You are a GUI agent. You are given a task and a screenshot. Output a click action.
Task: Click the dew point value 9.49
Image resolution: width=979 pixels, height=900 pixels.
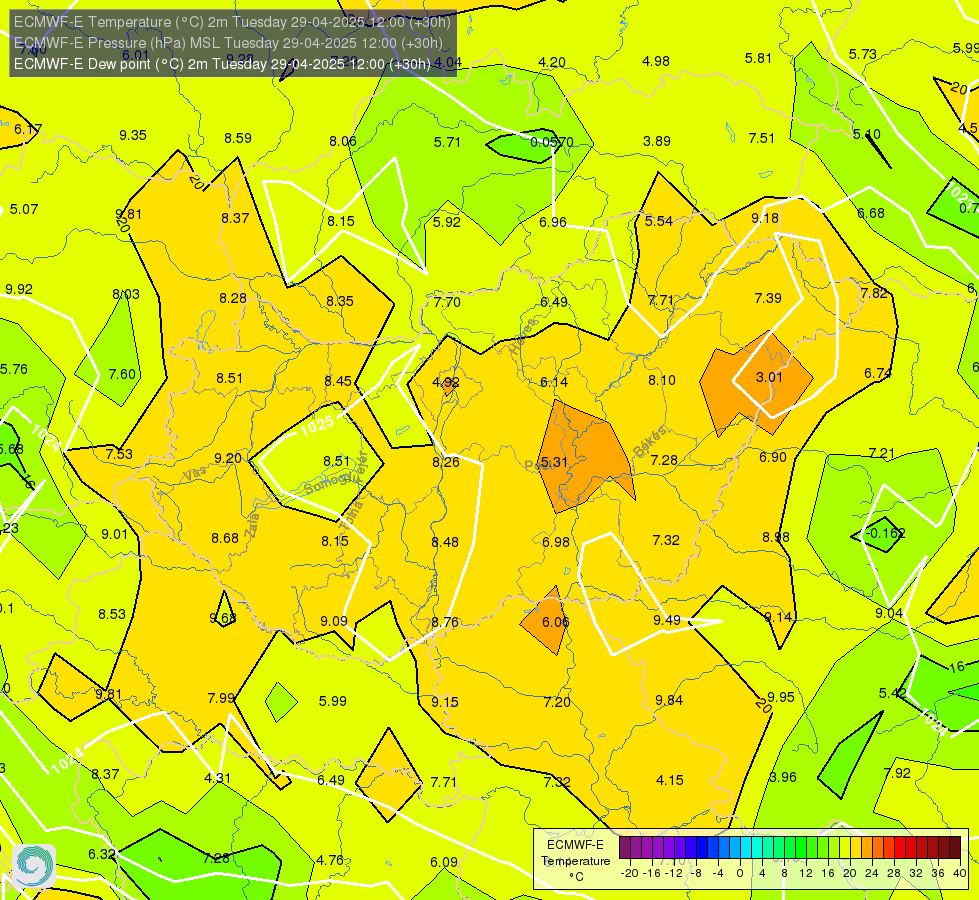[x=667, y=620]
